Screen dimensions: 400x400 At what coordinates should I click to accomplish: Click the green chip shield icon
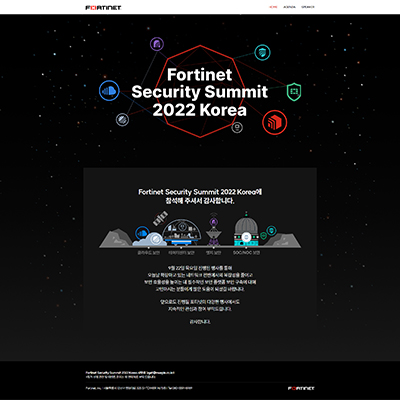coord(294,92)
